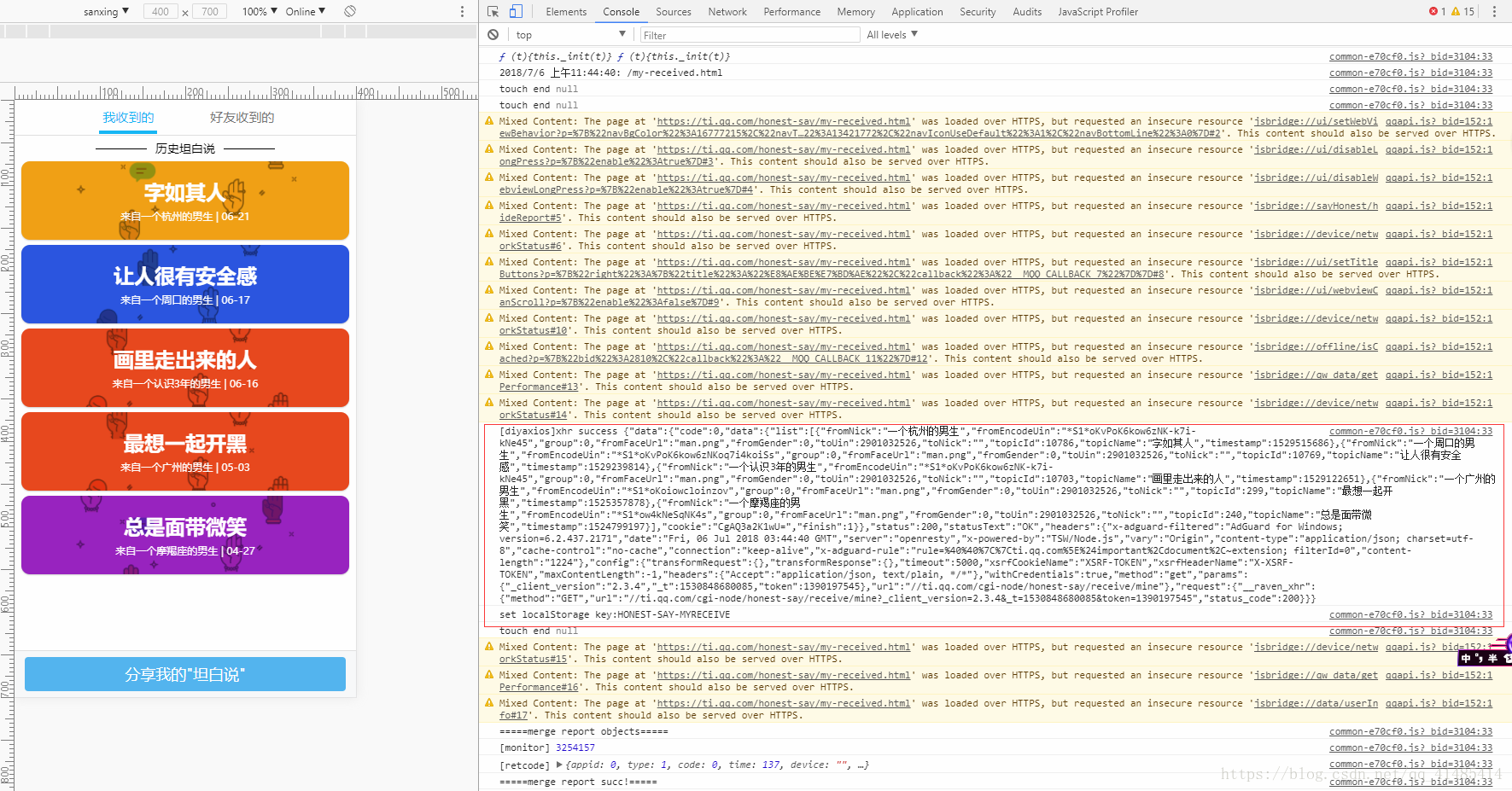Click the yellow warning count icon
Screen dimensions: 1512x791
(1456, 11)
